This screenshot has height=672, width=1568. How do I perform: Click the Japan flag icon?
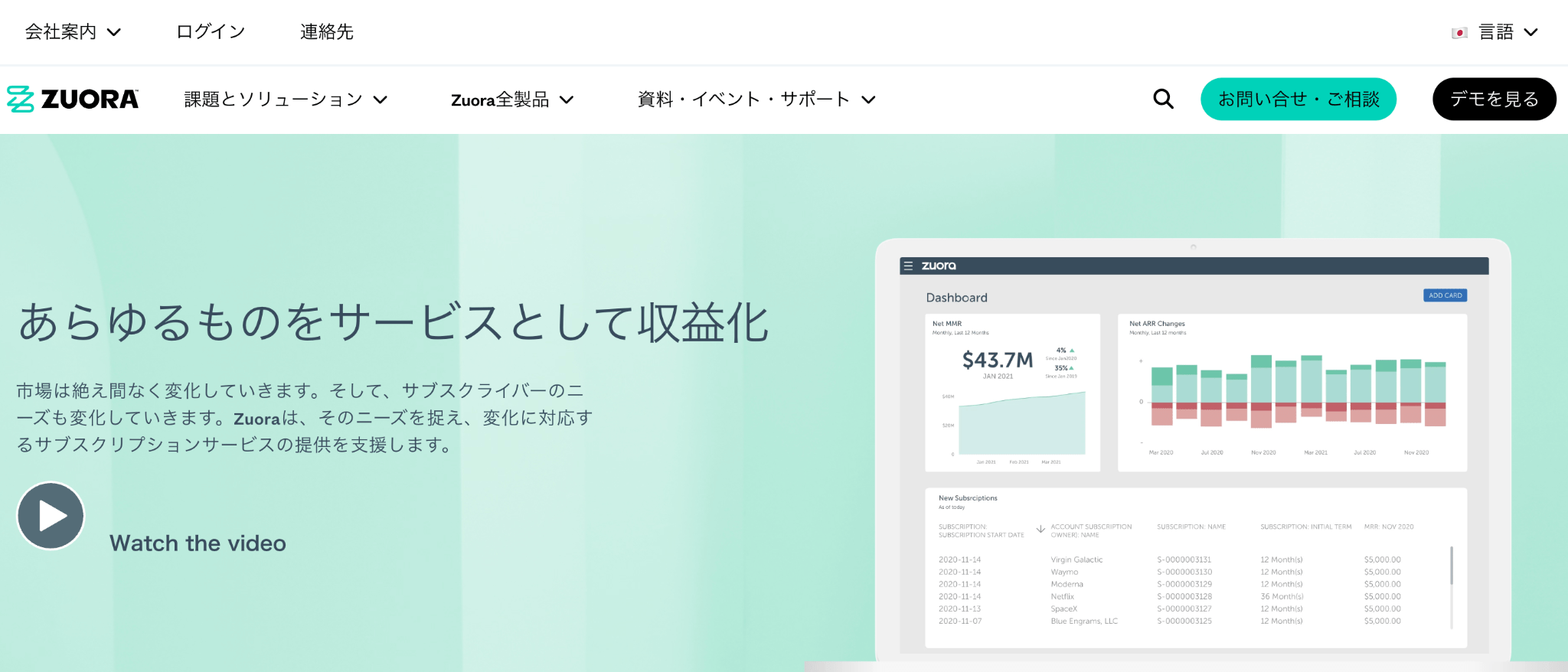pyautogui.click(x=1459, y=33)
